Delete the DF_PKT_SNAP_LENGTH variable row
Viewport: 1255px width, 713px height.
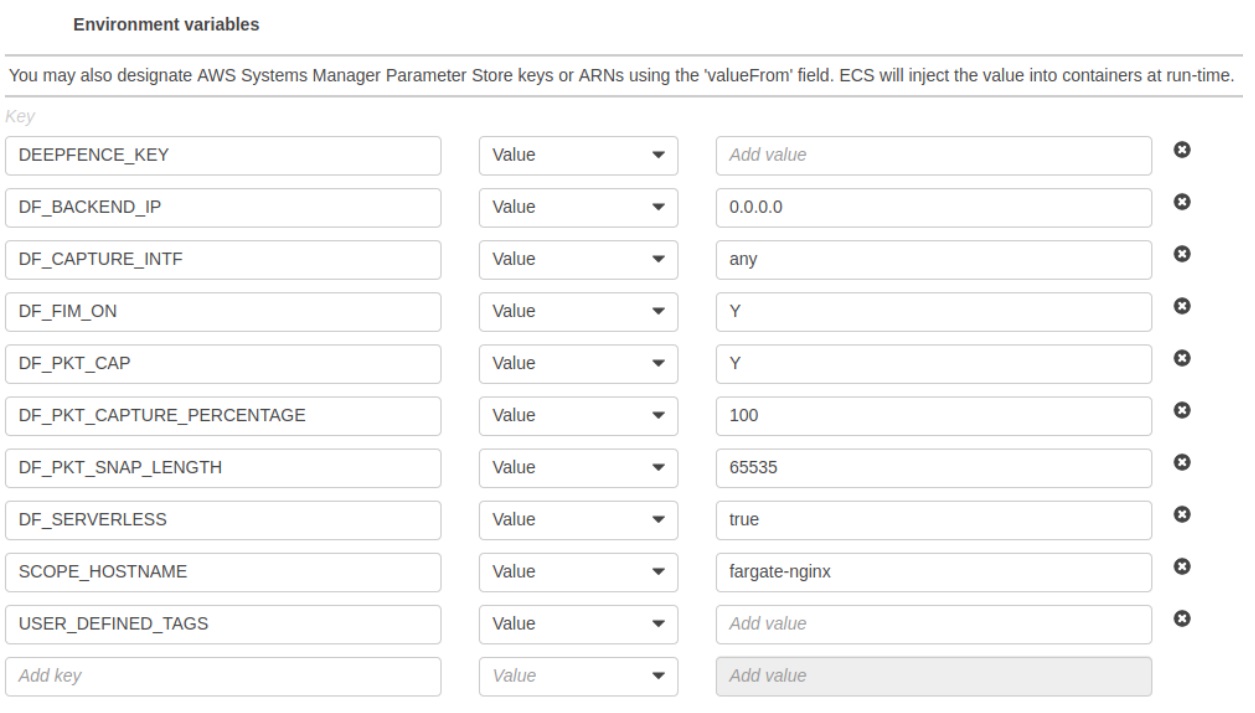[x=1181, y=461]
